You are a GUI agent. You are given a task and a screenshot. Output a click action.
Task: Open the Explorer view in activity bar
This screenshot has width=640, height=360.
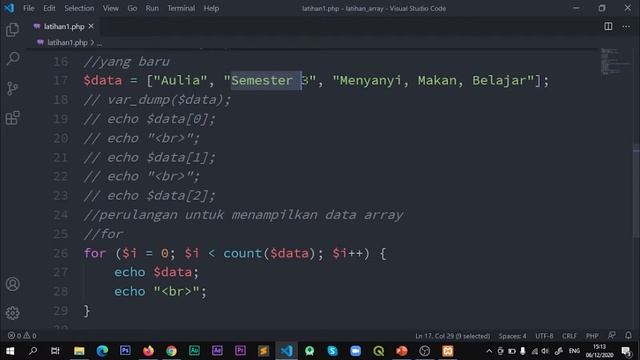pyautogui.click(x=13, y=29)
